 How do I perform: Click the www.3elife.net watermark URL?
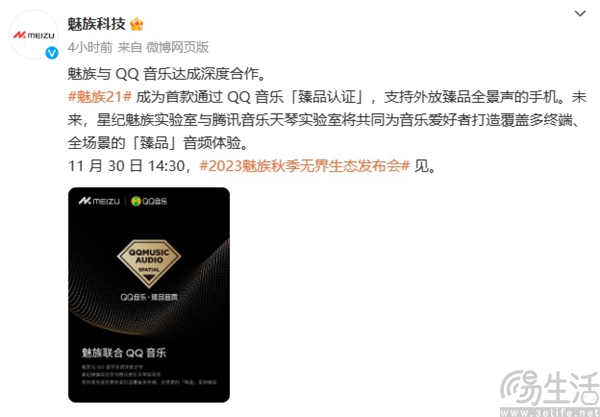(x=550, y=413)
